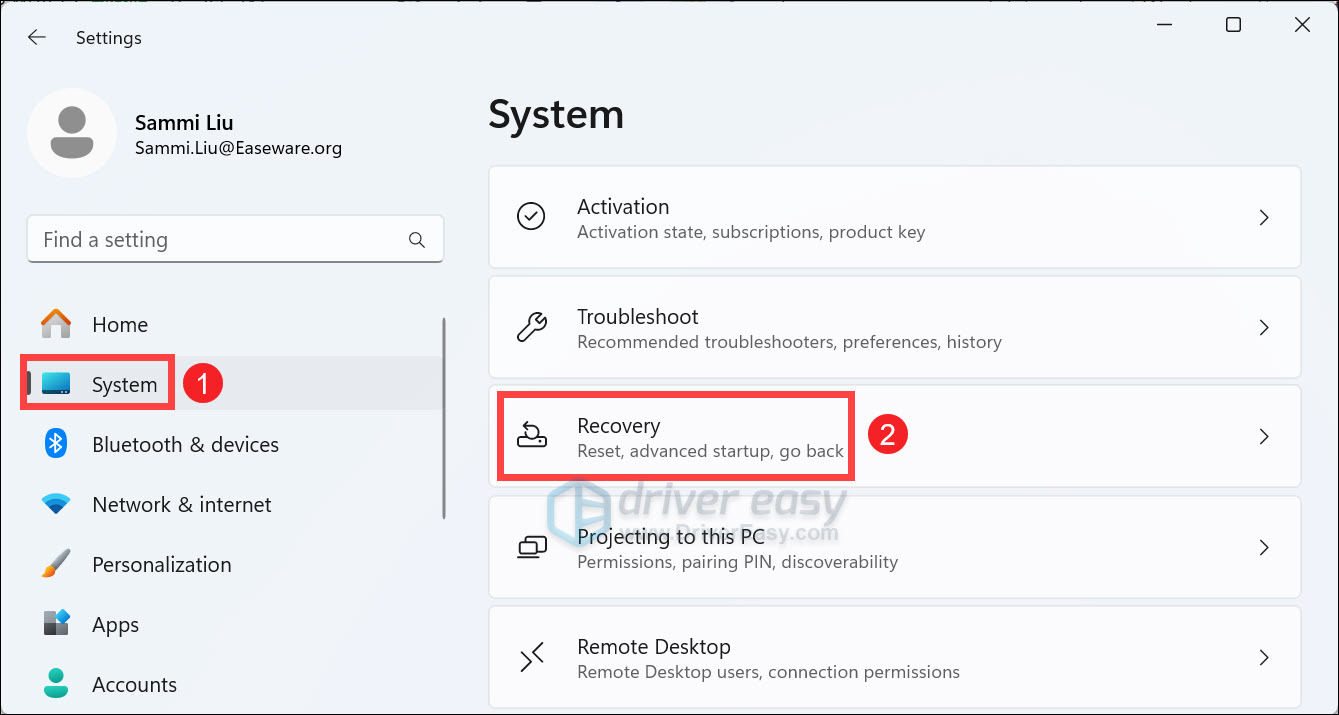Expand the Recovery settings row chevron
This screenshot has width=1339, height=715.
(1263, 436)
